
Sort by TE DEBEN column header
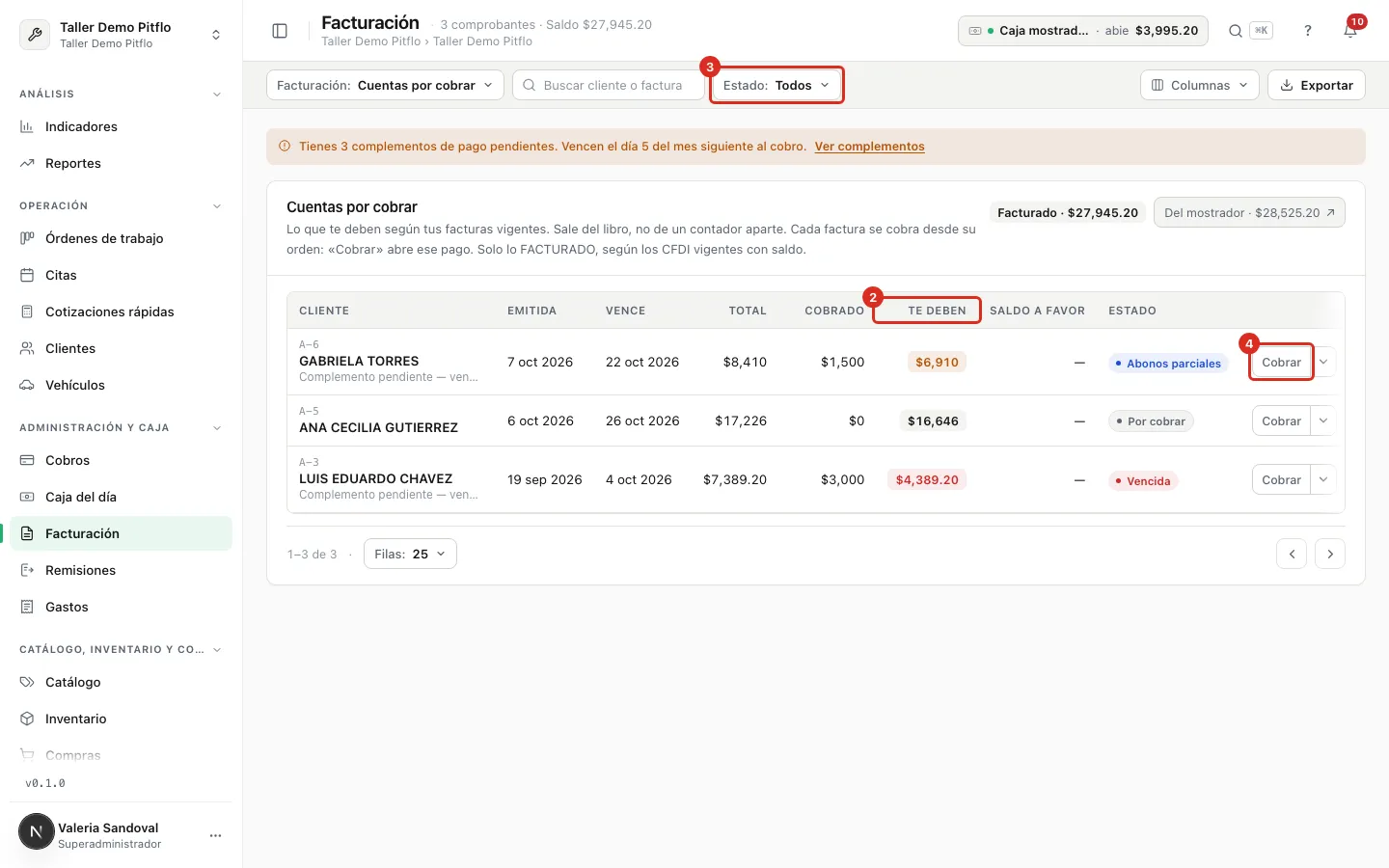pos(937,311)
